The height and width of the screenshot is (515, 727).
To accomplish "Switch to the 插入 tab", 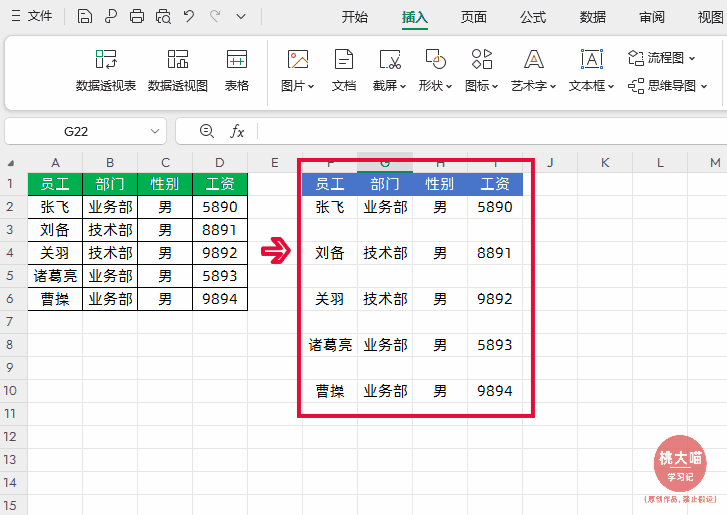I will click(x=415, y=17).
